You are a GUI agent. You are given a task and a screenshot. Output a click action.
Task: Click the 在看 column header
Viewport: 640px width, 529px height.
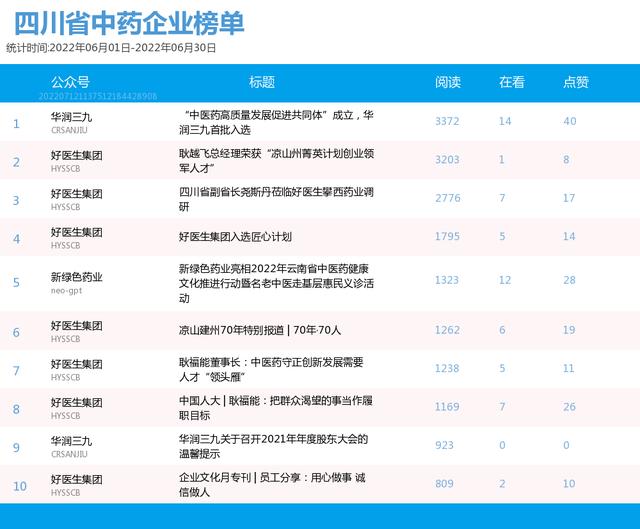click(x=511, y=82)
